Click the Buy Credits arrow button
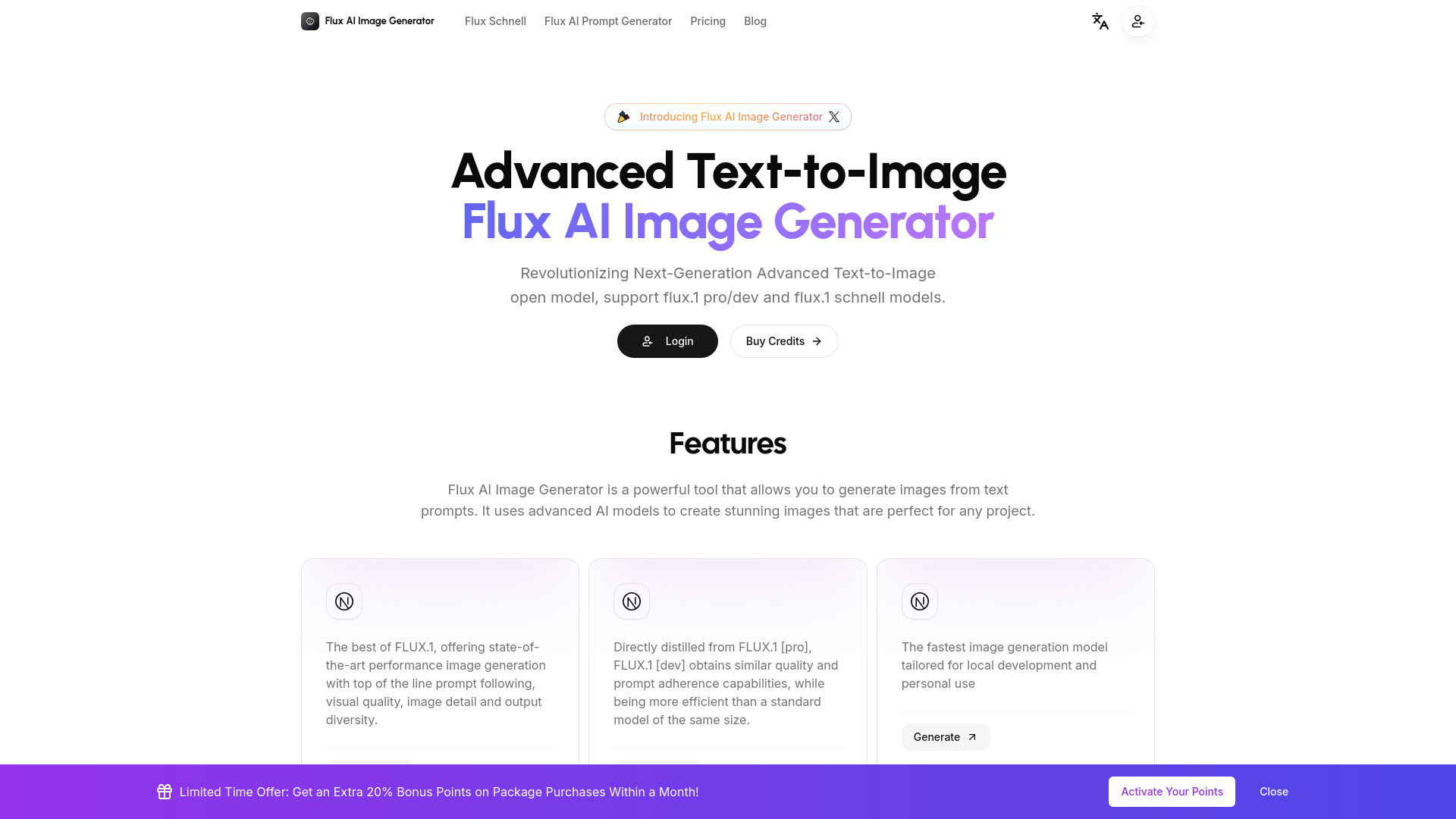This screenshot has width=1456, height=819. (785, 341)
